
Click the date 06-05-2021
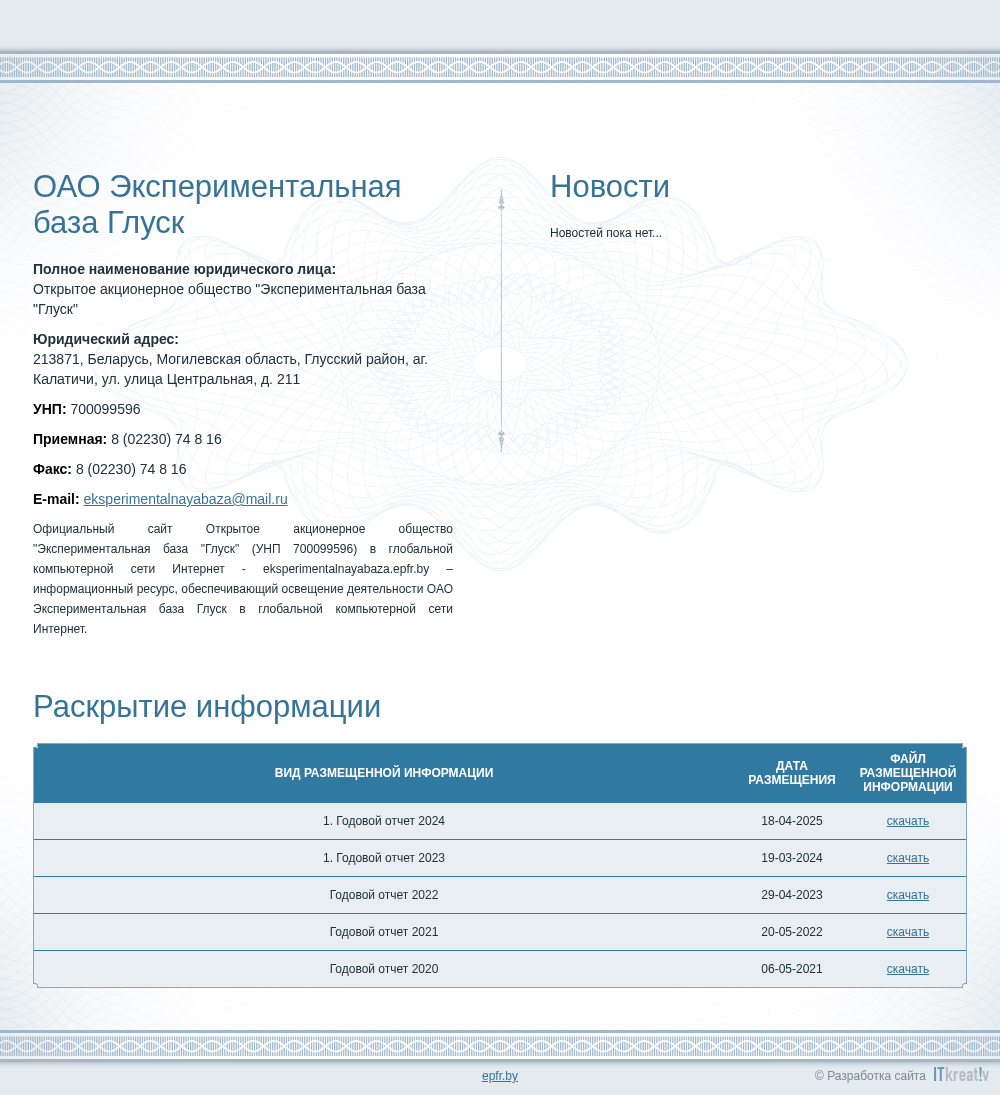point(791,969)
